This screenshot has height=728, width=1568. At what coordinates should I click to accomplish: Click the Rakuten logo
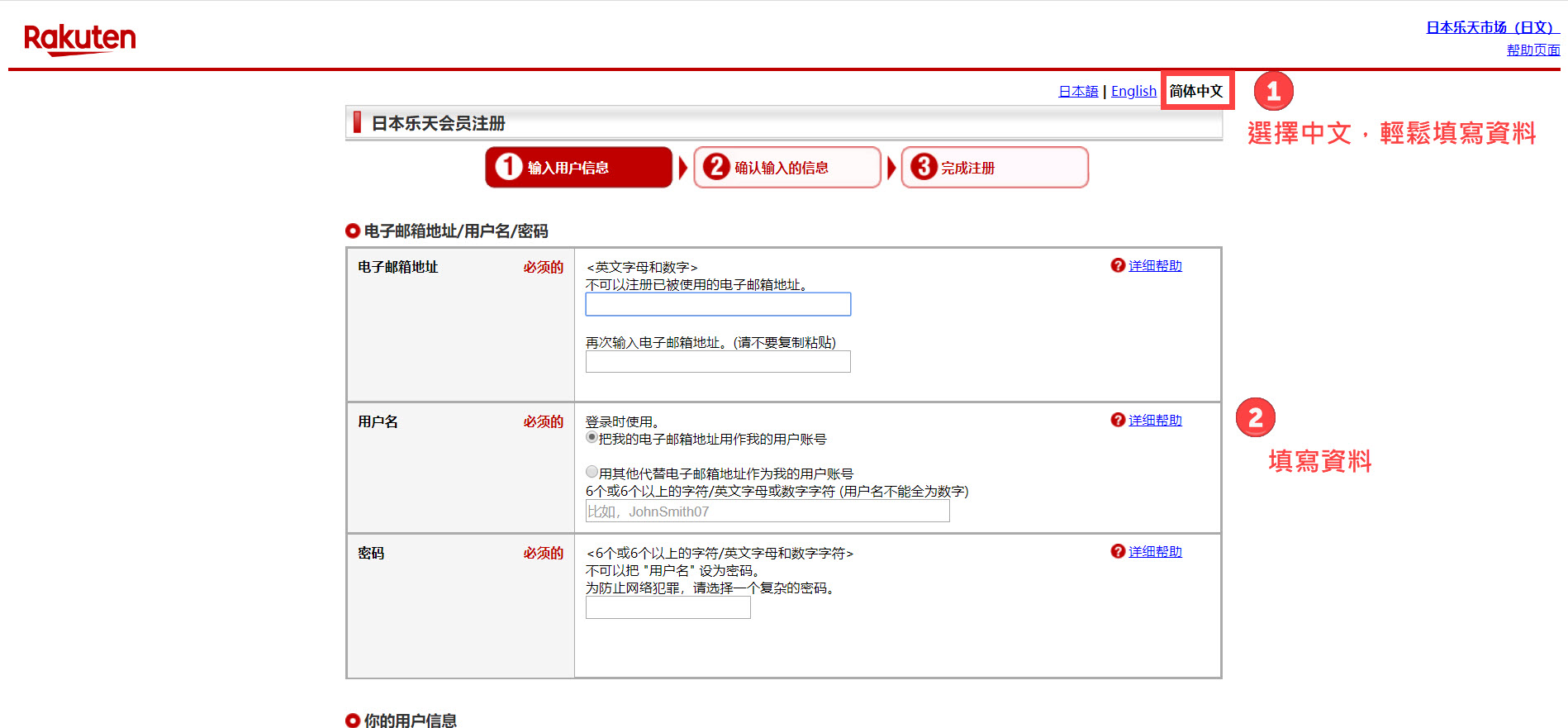tap(79, 39)
